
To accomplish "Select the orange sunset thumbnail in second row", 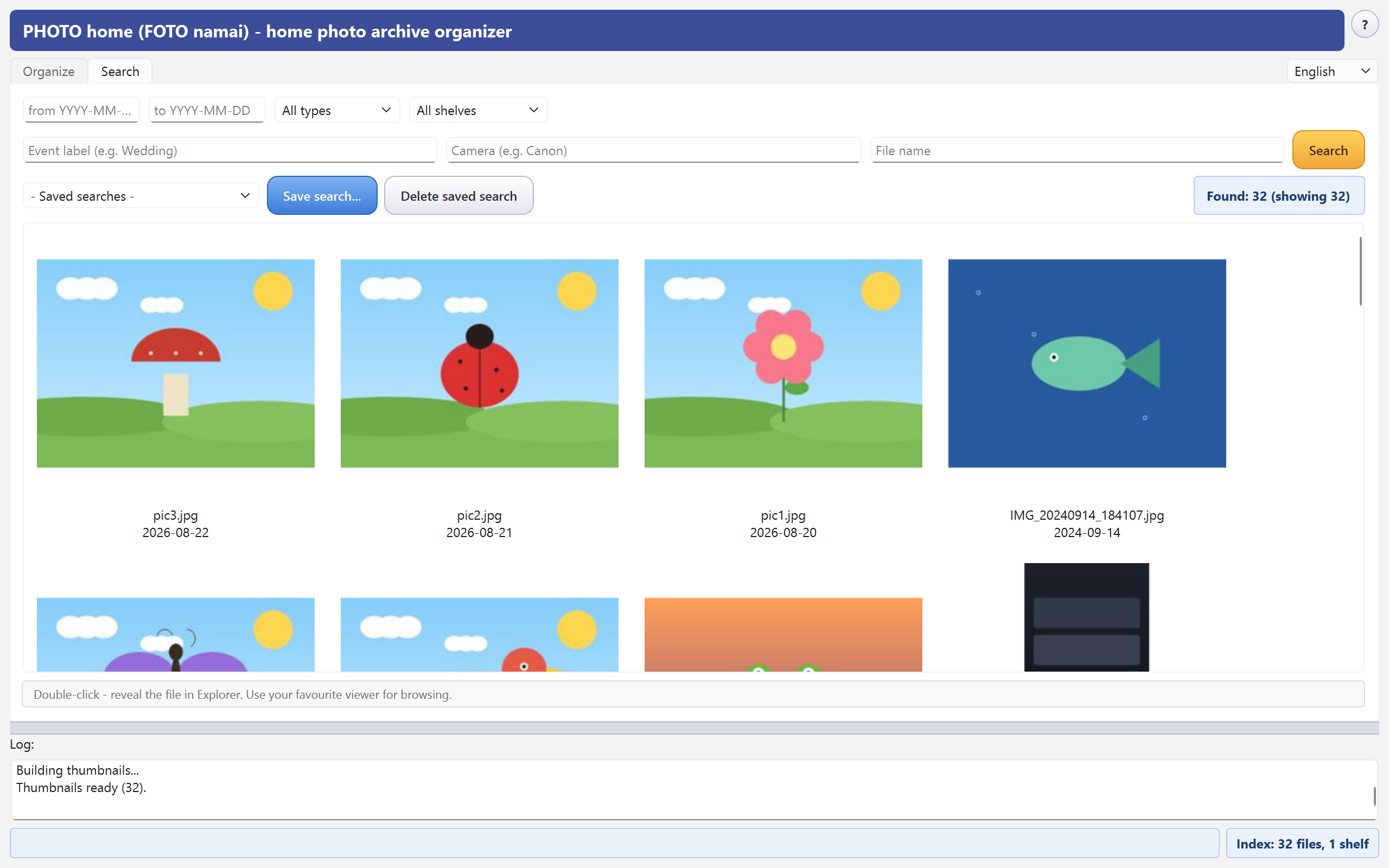I will click(783, 634).
